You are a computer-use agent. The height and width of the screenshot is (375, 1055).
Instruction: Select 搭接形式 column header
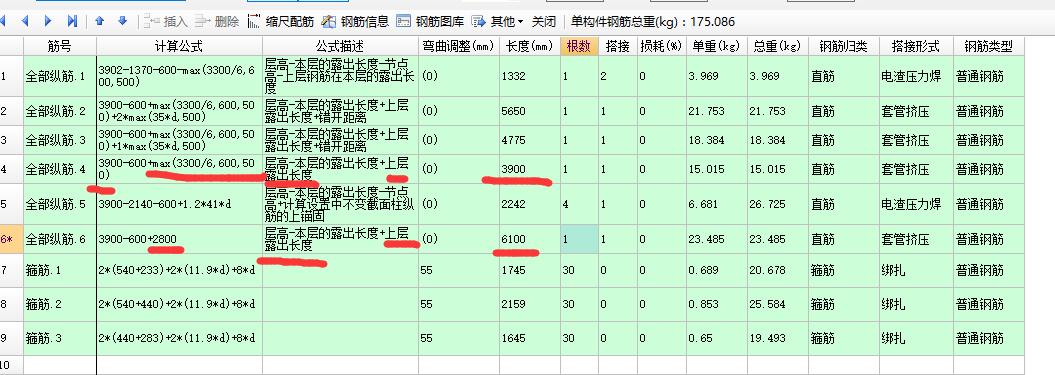coord(915,46)
